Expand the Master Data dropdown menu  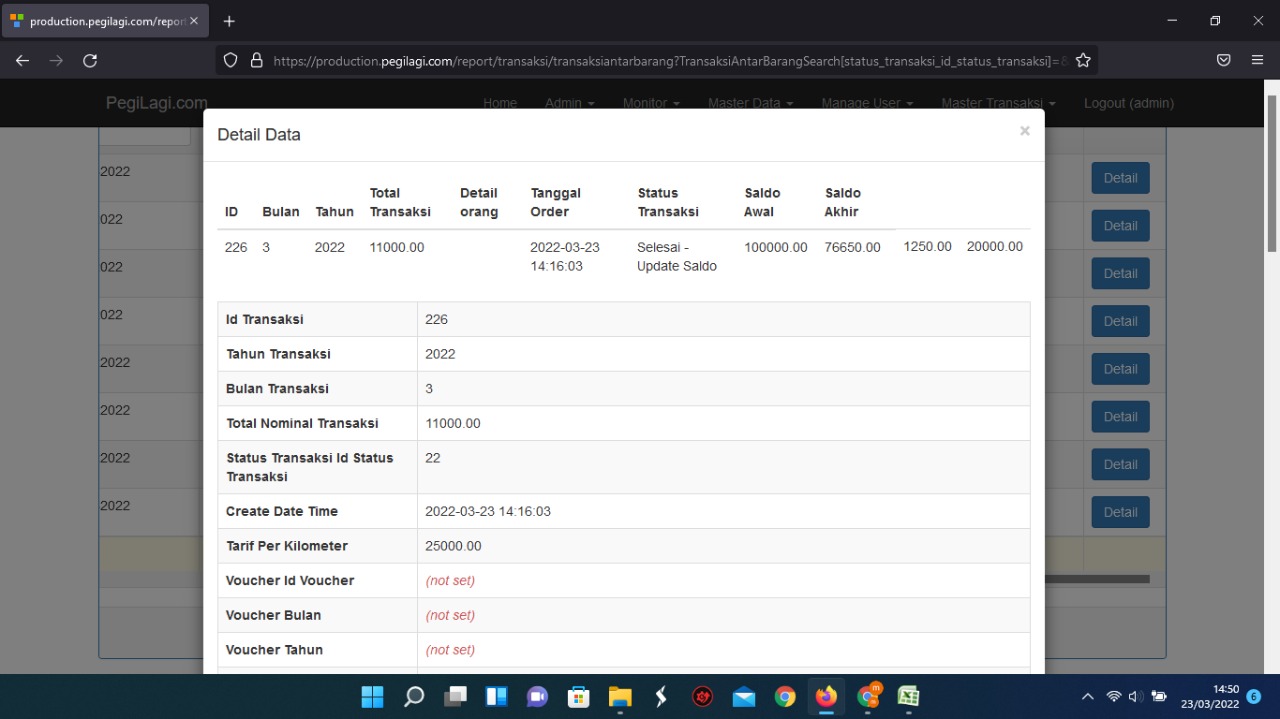[750, 103]
